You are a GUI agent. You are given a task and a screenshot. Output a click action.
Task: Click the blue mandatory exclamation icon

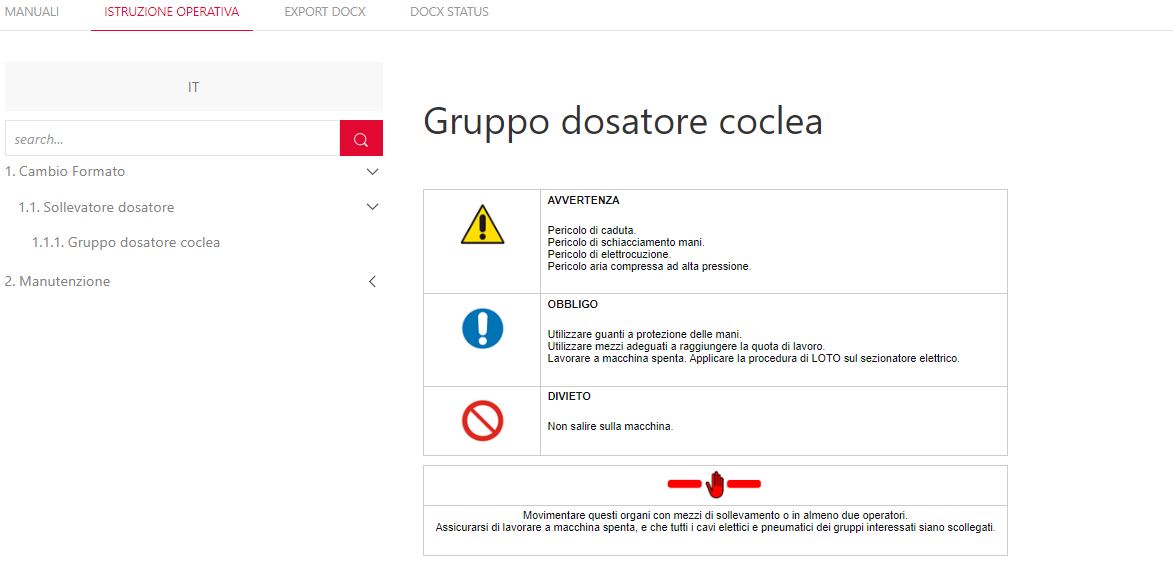482,328
